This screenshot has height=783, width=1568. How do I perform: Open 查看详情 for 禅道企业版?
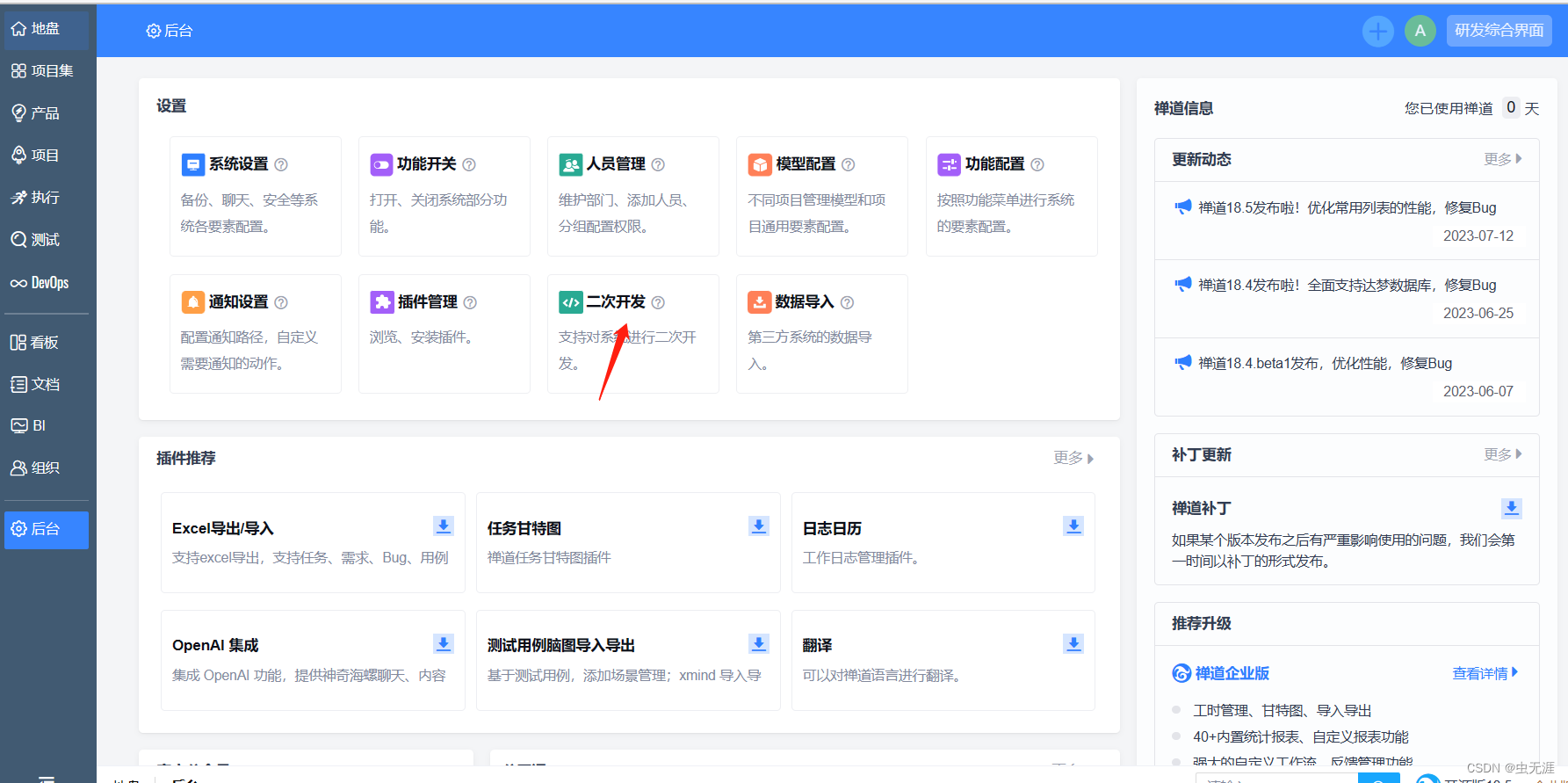(1485, 673)
